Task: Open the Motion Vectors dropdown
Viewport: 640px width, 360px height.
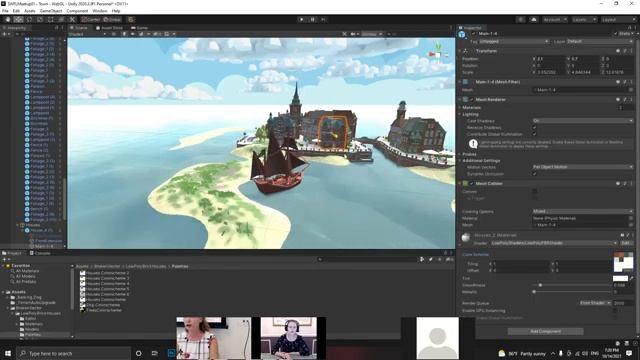Action: coord(583,167)
